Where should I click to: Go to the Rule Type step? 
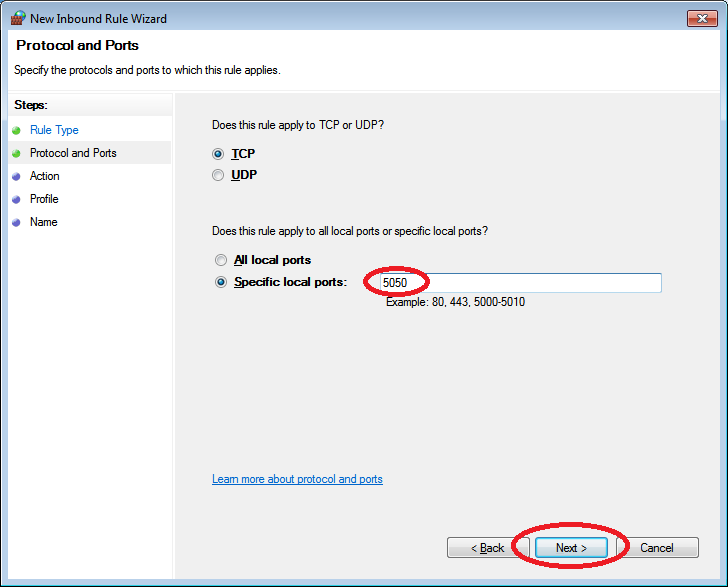tap(54, 130)
